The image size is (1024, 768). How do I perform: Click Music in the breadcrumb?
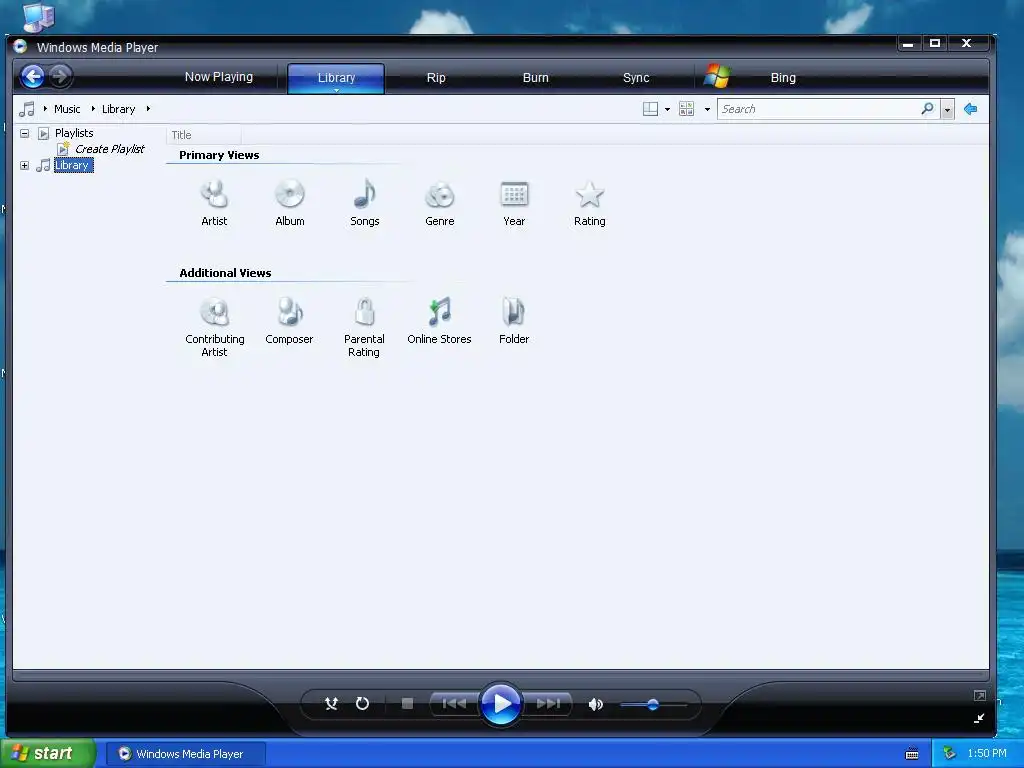[x=67, y=109]
